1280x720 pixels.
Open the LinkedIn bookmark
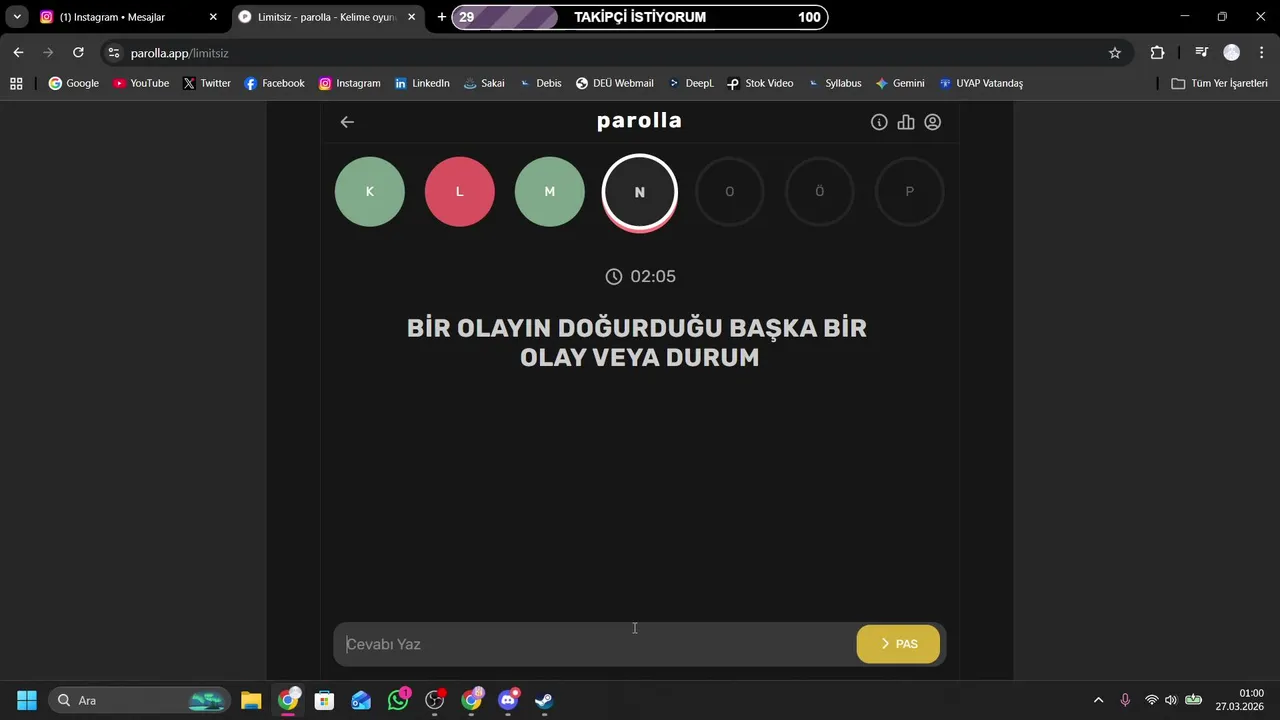422,84
